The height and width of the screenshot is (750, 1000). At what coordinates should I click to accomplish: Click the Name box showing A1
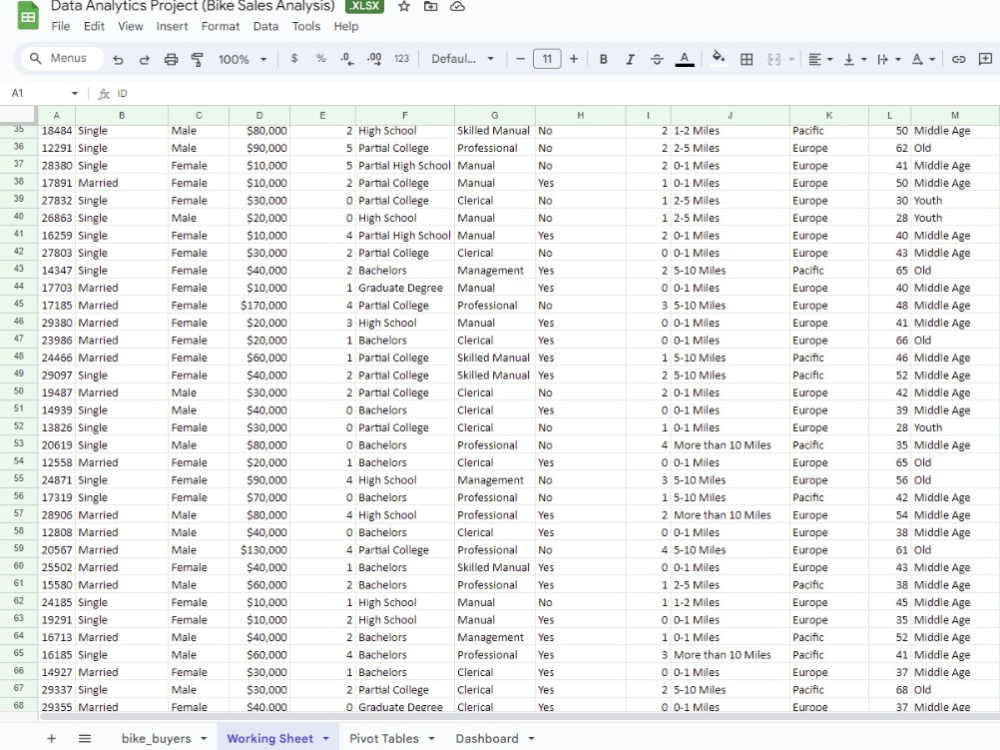[38, 93]
